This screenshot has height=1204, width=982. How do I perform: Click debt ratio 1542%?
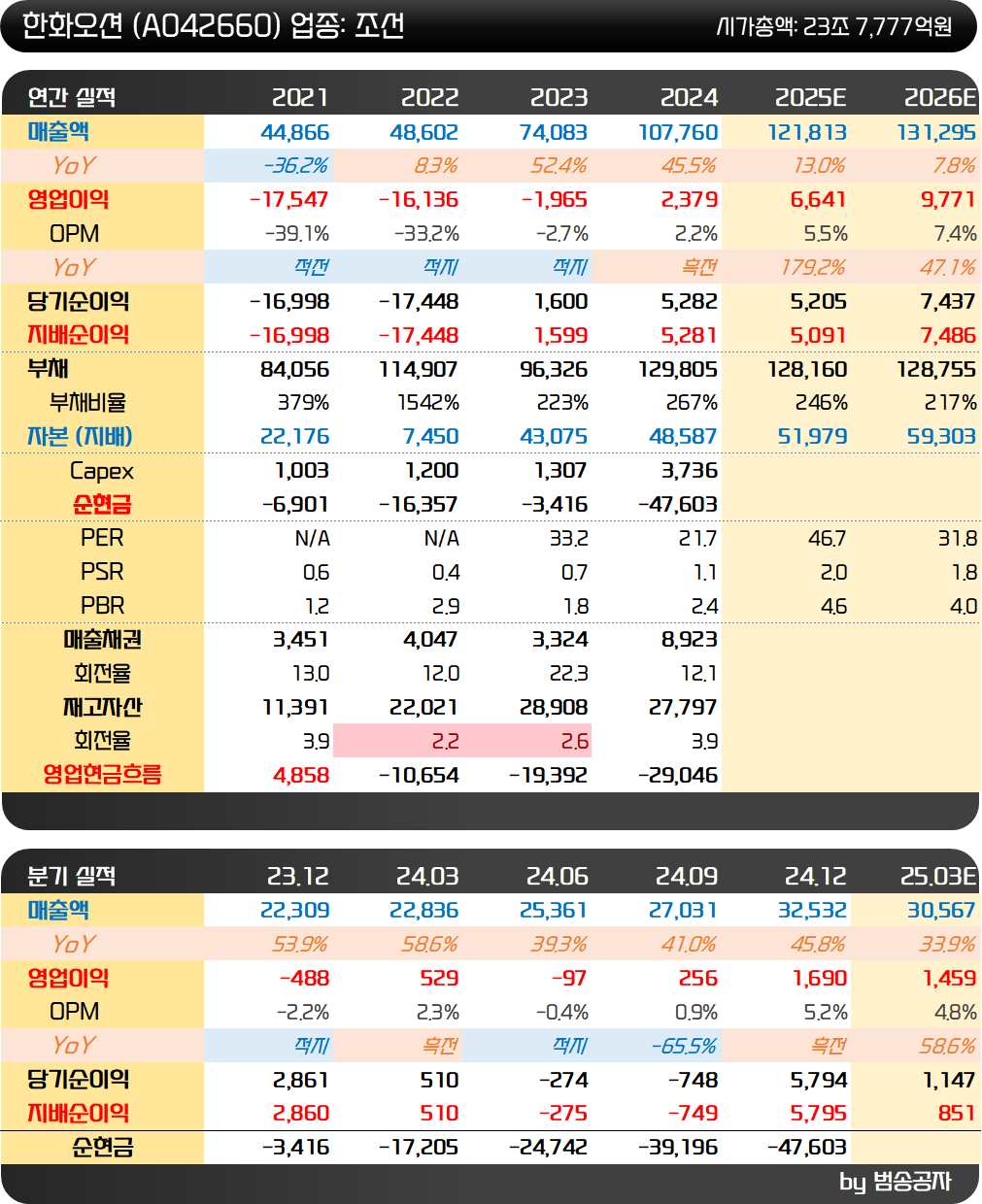427,403
